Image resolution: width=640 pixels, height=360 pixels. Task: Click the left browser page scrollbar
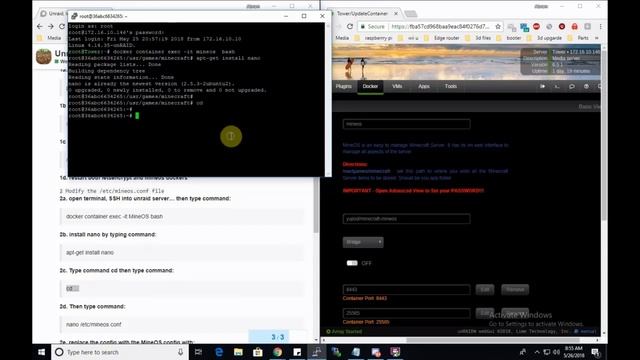[316, 205]
